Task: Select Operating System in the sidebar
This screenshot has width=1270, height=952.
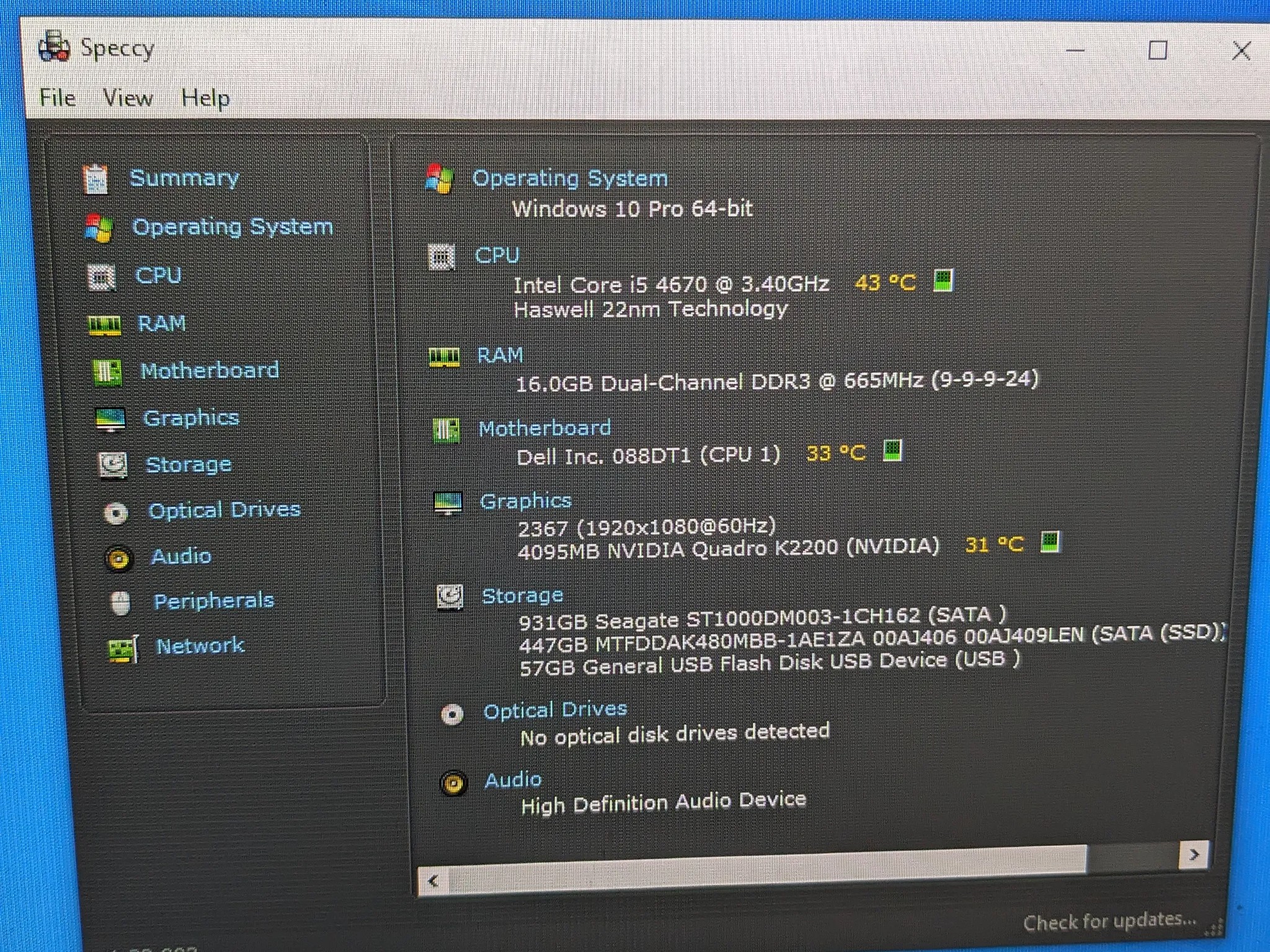Action: (233, 227)
